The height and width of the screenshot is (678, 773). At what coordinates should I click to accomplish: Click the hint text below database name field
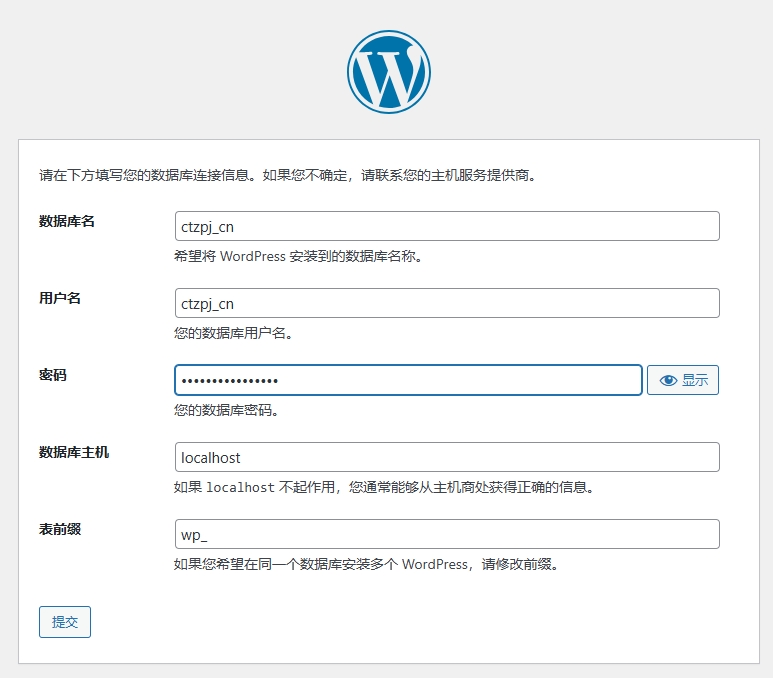point(298,256)
